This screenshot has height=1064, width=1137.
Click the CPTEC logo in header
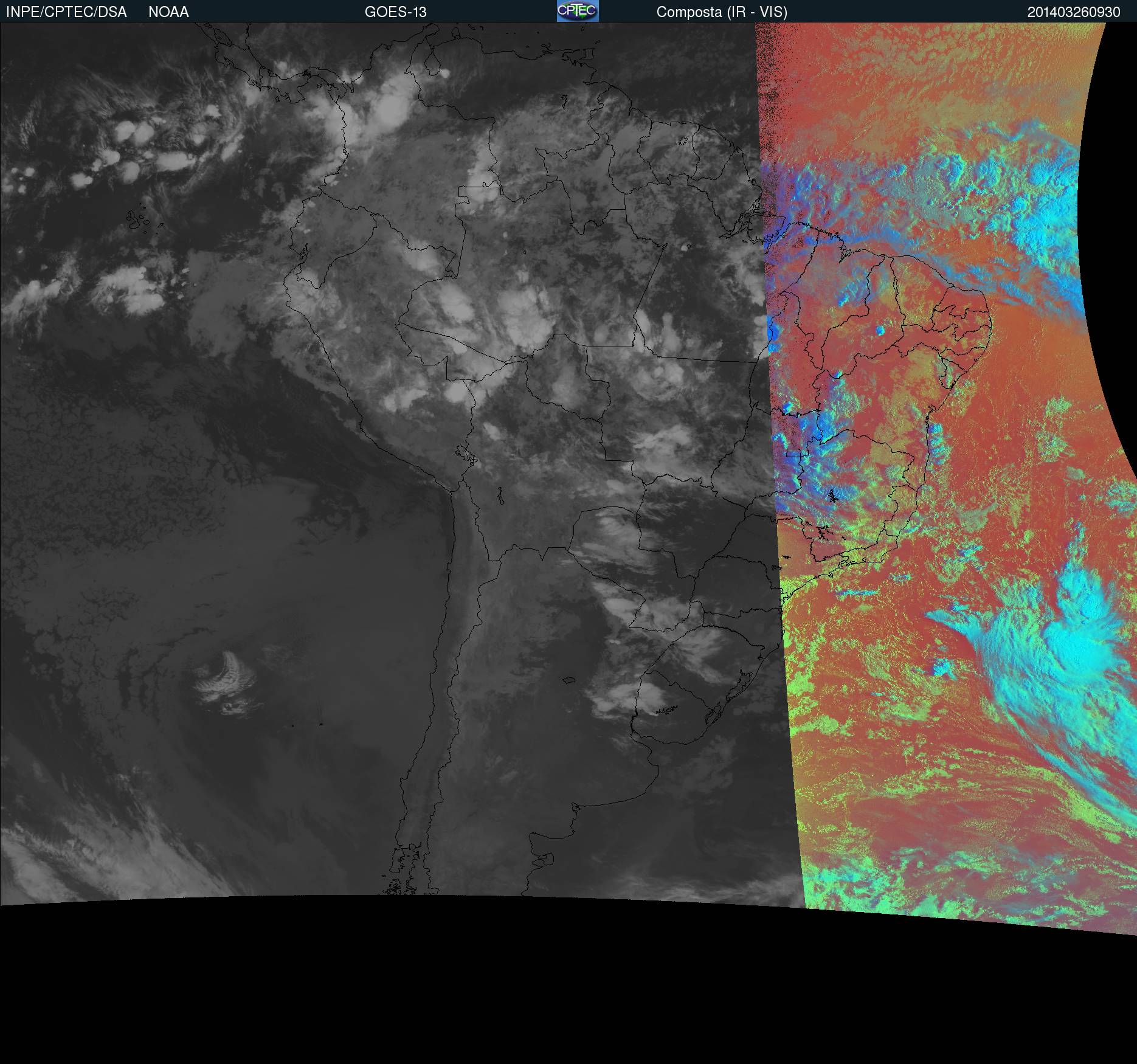point(578,11)
